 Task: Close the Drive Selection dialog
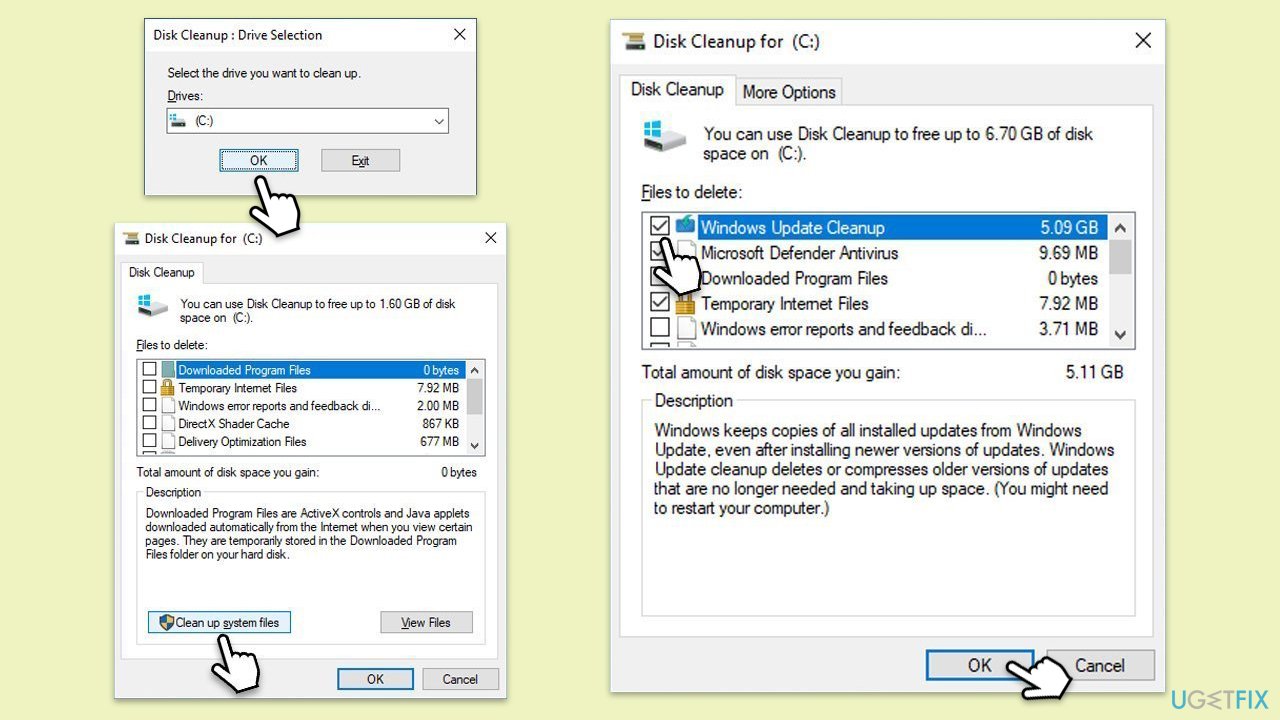coord(460,34)
